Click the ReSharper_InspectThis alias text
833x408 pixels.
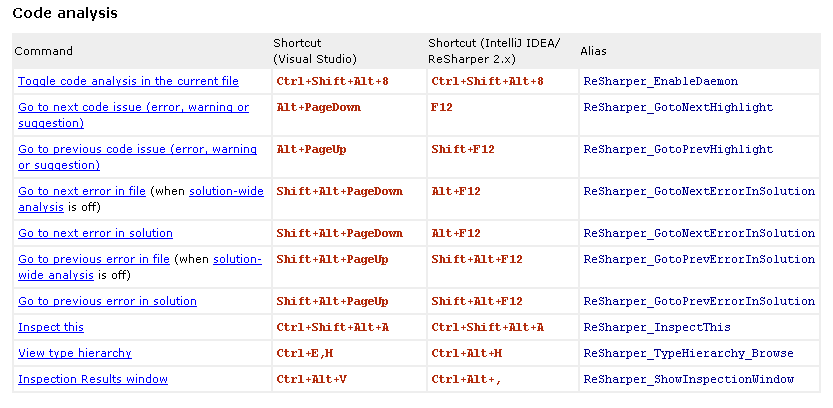pyautogui.click(x=657, y=327)
